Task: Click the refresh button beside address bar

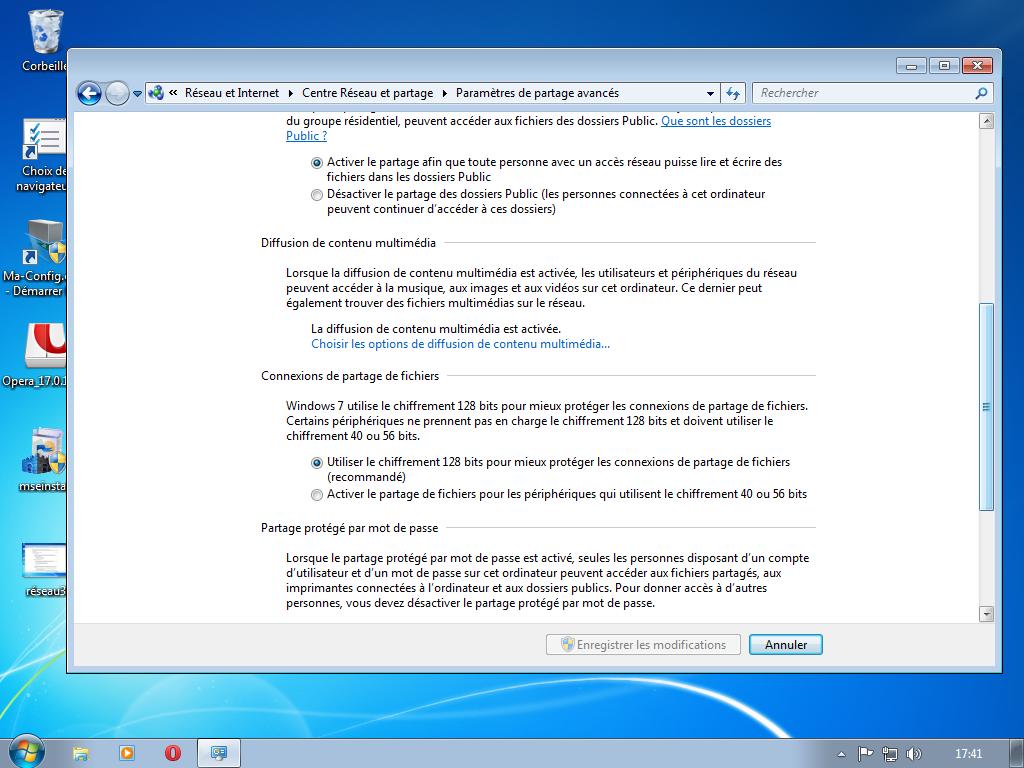Action: [x=733, y=93]
